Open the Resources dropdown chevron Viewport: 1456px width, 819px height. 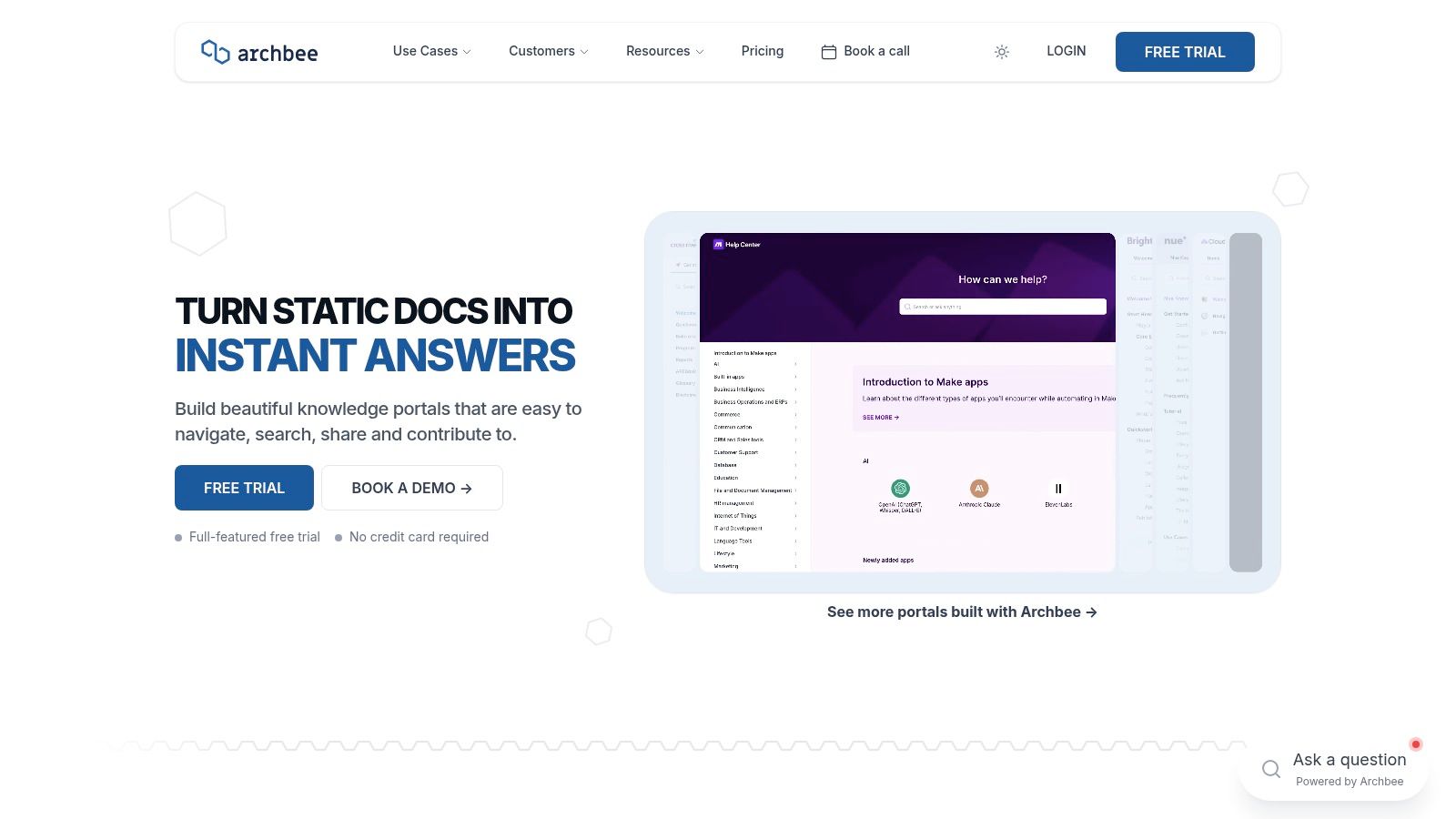[700, 52]
